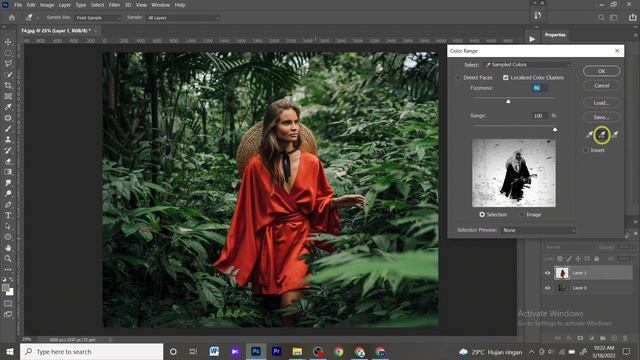Open the Selection Preview dropdown
Screen dimensions: 640x360
(x=538, y=230)
